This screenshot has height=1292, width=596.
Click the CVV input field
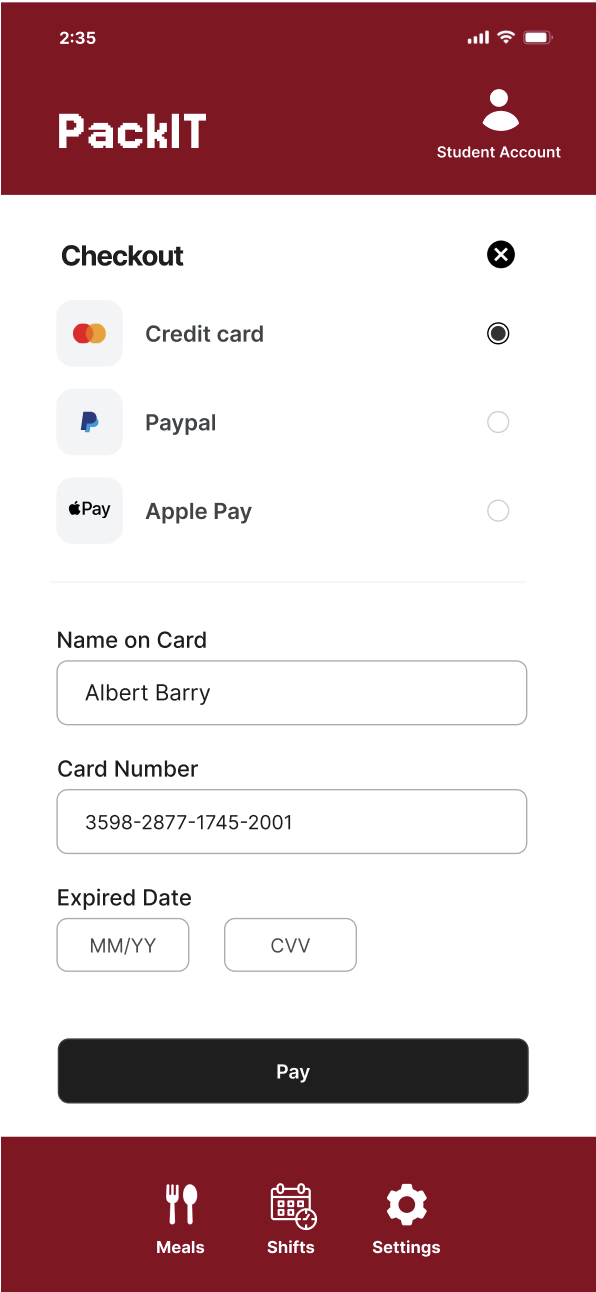pyautogui.click(x=290, y=944)
